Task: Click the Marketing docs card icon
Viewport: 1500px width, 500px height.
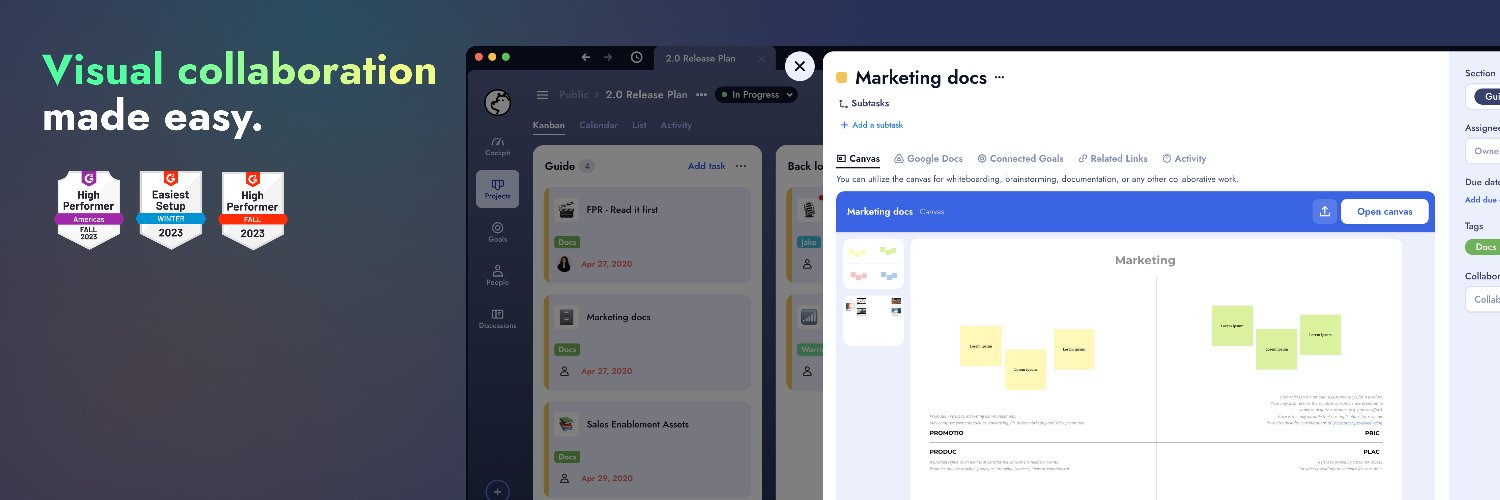Action: (567, 317)
